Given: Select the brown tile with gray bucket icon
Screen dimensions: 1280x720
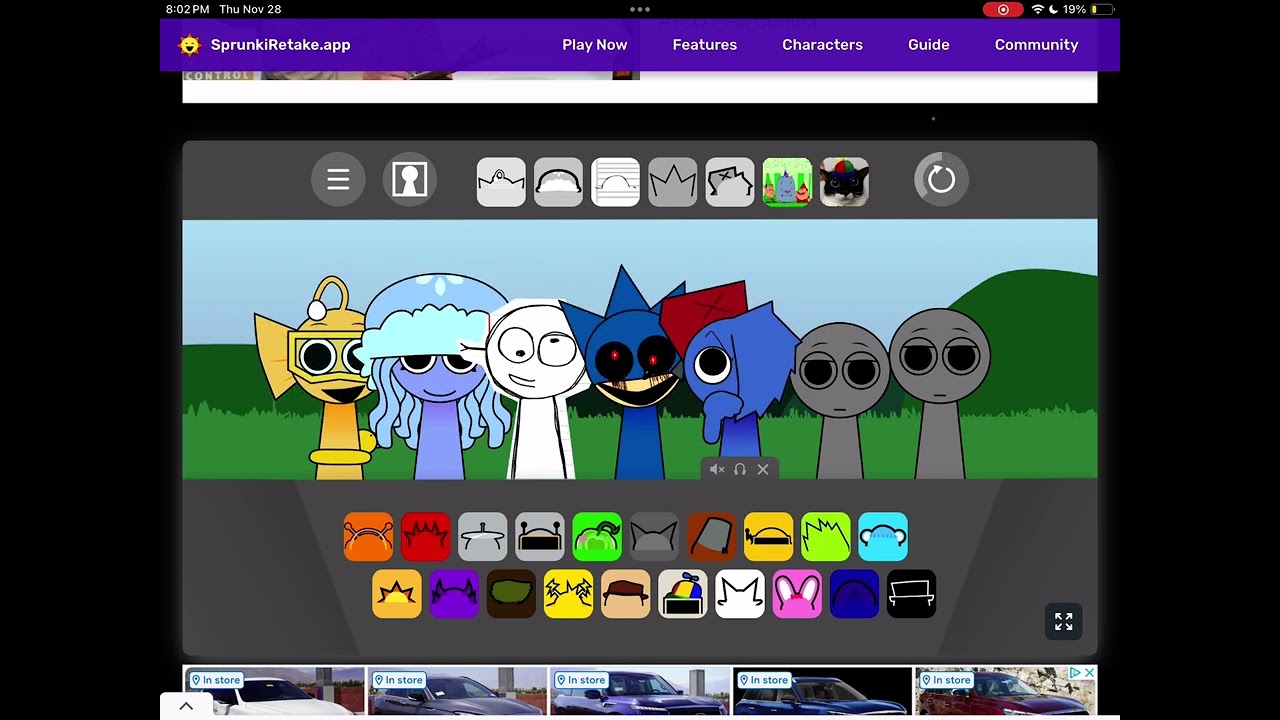Looking at the screenshot, I should 711,537.
